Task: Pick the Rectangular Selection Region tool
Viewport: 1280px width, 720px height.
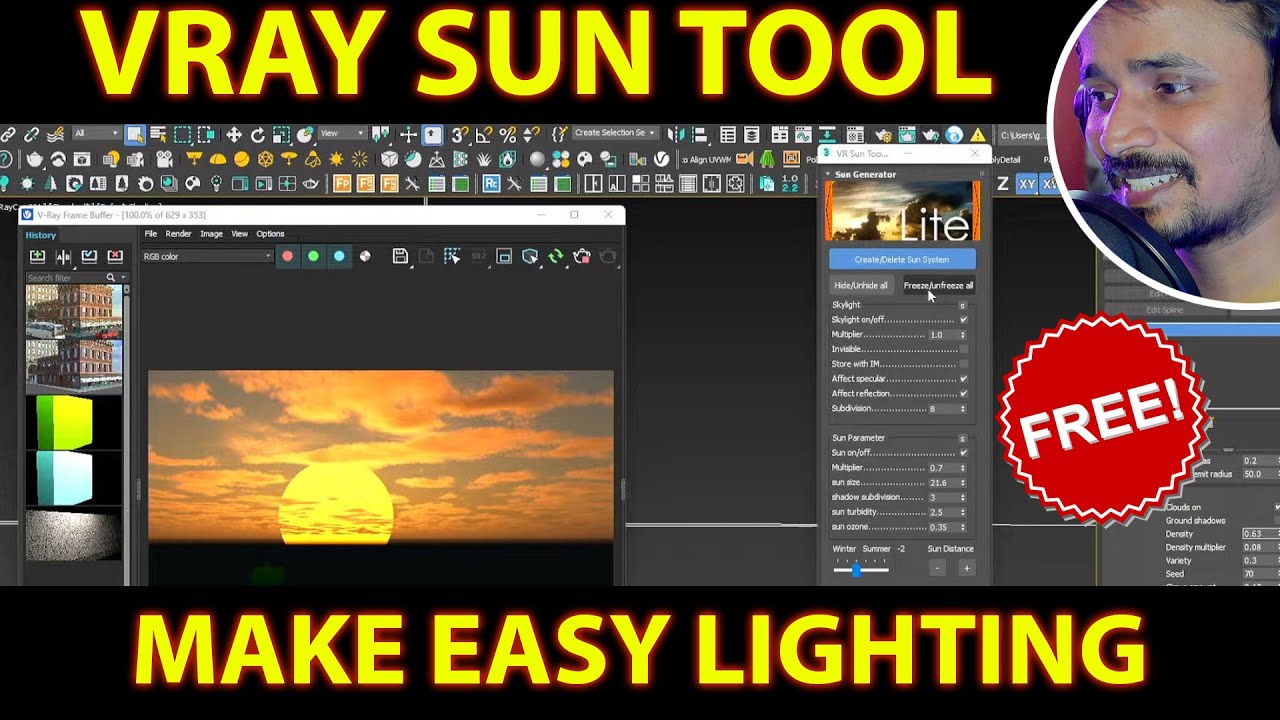Action: pyautogui.click(x=182, y=134)
